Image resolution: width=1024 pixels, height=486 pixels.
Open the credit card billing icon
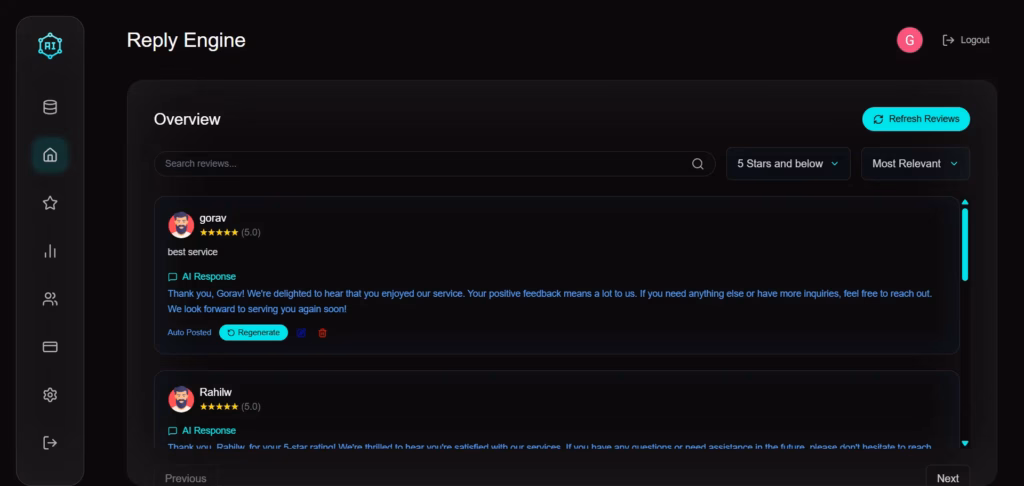tap(50, 347)
